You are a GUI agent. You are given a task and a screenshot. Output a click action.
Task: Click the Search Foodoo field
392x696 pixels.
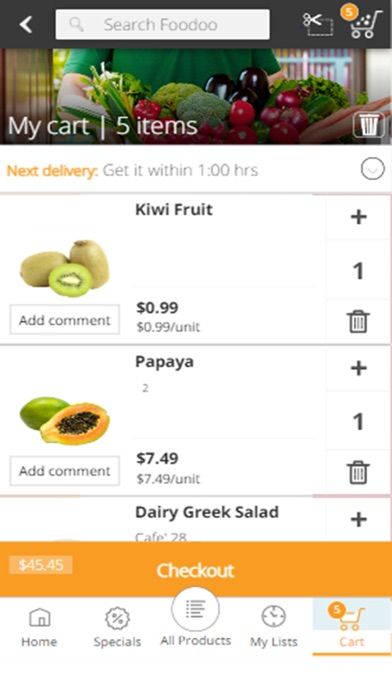pos(162,24)
